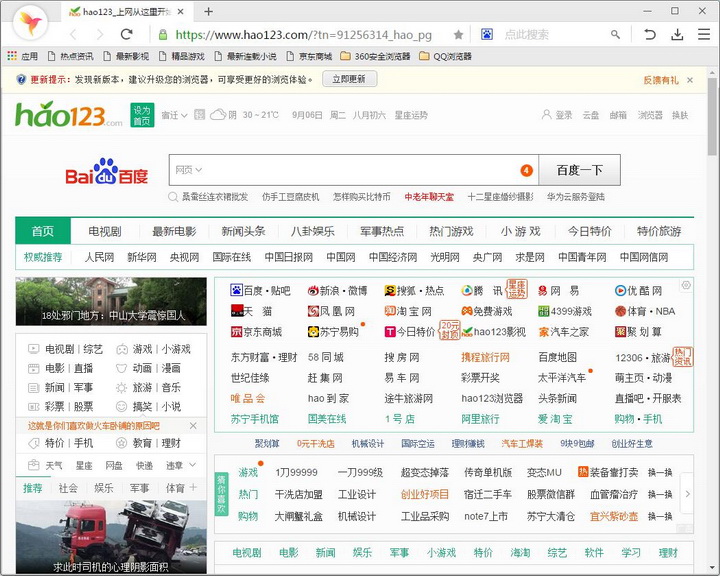The image size is (720, 576).
Task: Click the 立即更新 button
Action: coord(349,79)
